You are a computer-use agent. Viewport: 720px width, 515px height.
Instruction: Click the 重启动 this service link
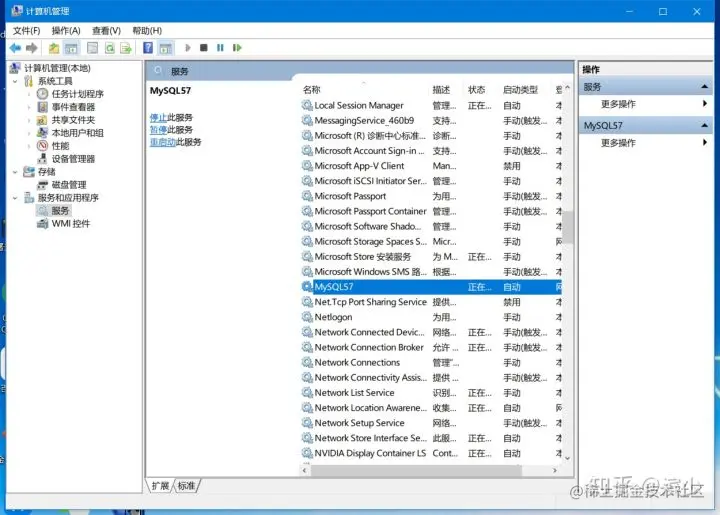pos(163,142)
